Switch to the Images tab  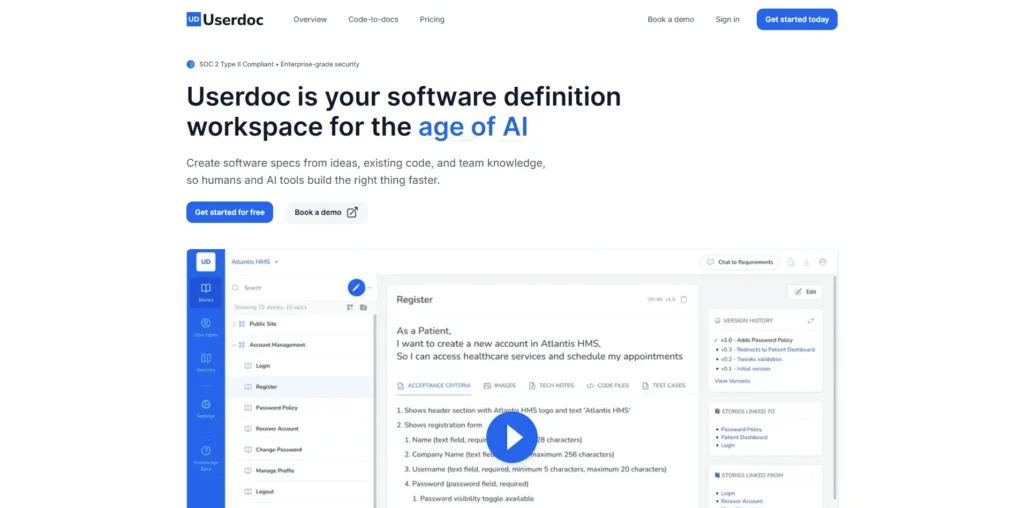(500, 385)
